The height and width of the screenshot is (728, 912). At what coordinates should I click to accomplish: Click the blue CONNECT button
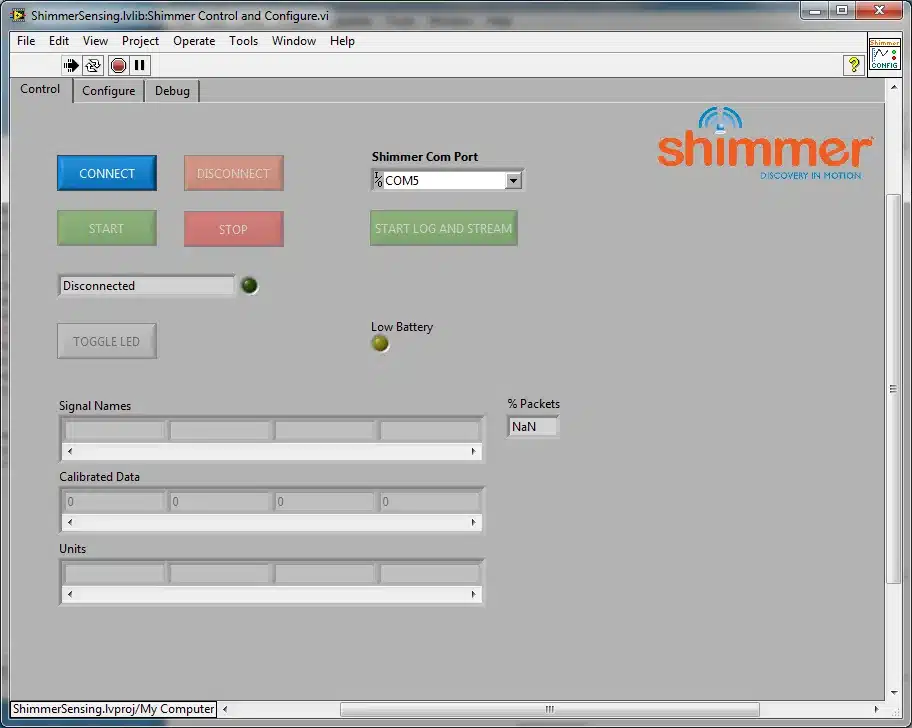pos(107,173)
